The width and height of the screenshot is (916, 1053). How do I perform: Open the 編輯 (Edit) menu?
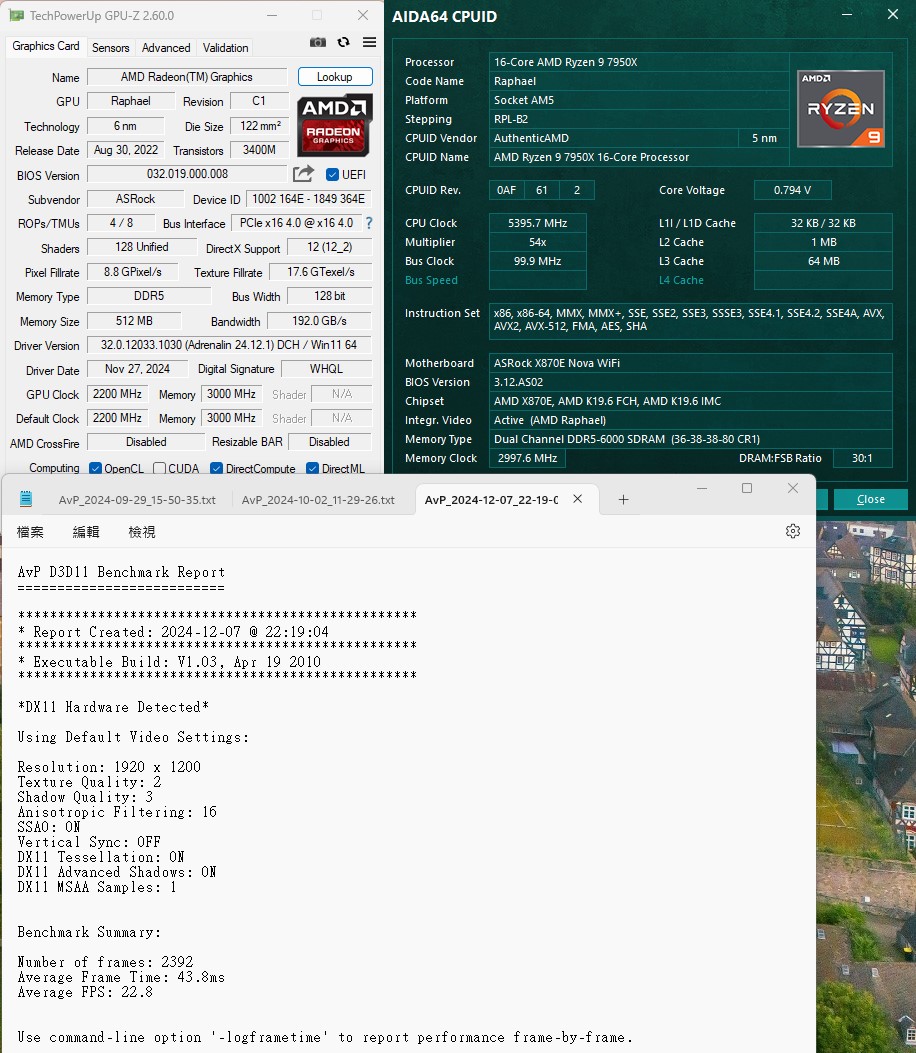tap(86, 532)
